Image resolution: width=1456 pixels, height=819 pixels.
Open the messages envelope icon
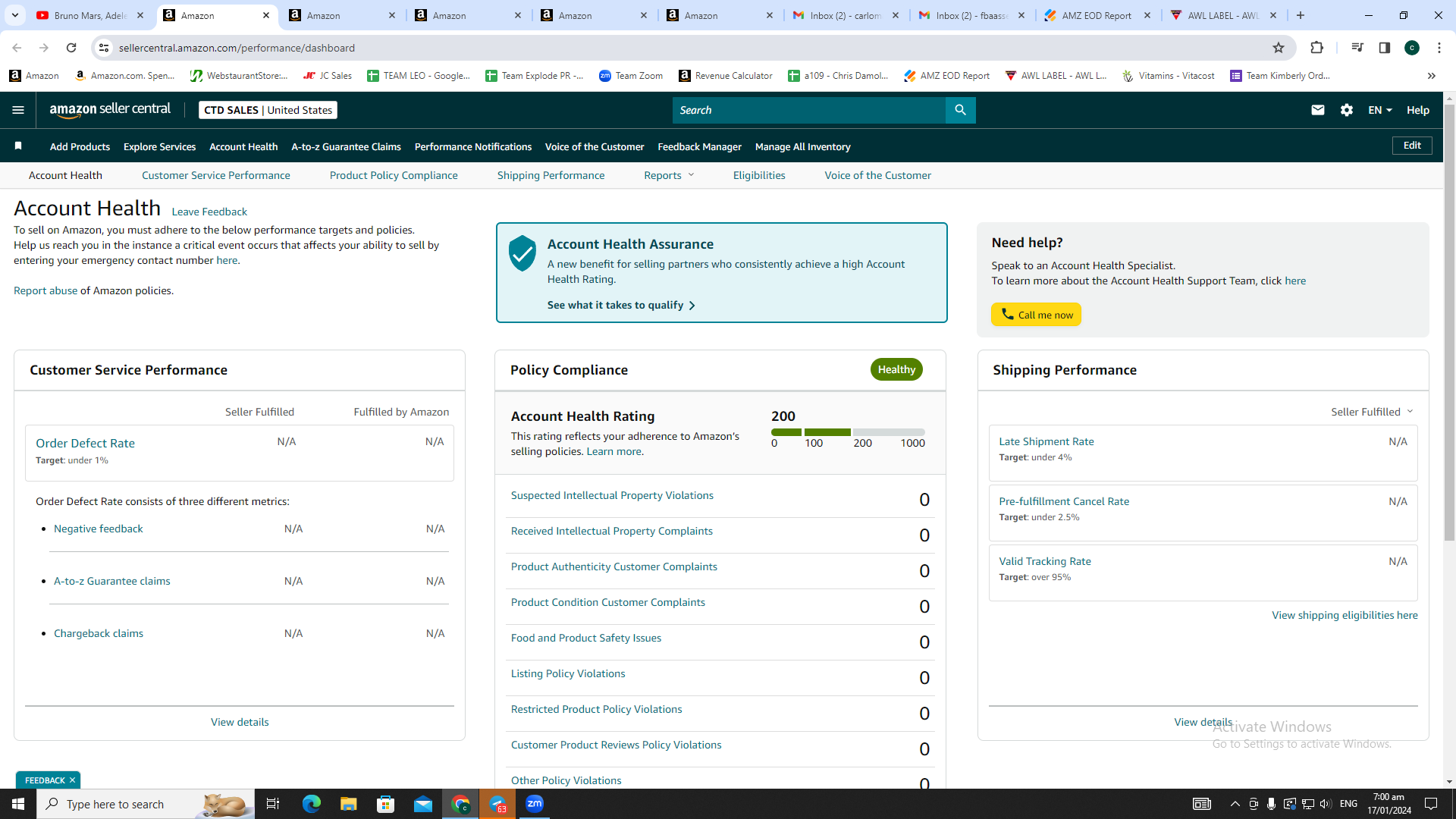click(1318, 110)
